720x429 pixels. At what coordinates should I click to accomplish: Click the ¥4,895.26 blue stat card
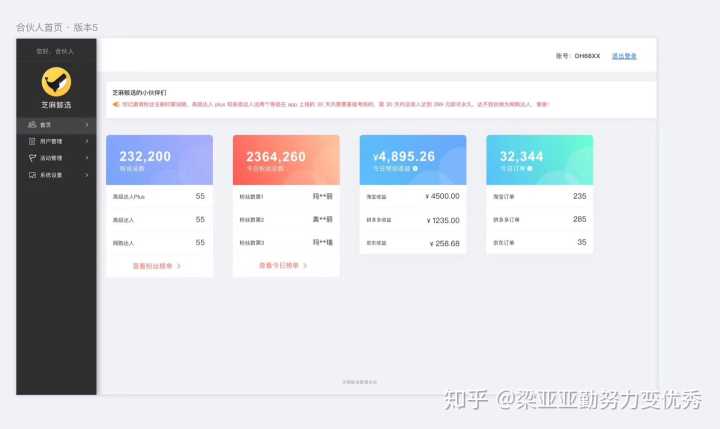(413, 160)
